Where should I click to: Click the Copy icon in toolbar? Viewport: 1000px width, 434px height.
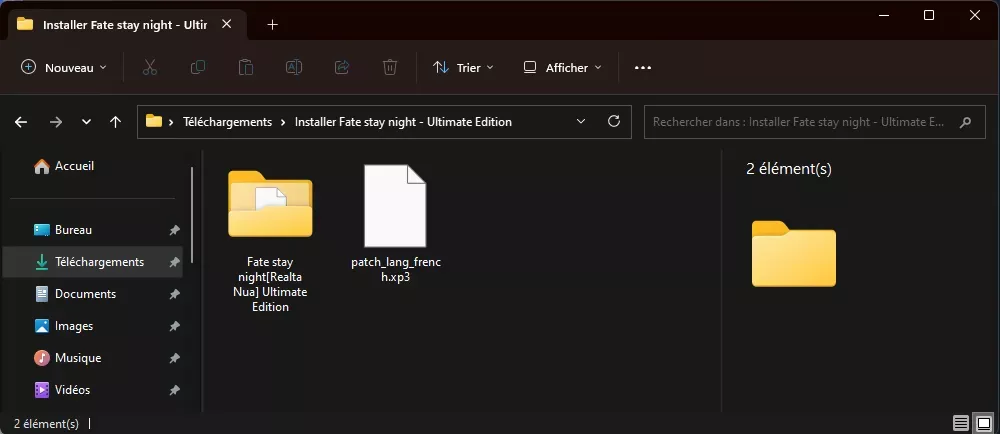coord(198,67)
